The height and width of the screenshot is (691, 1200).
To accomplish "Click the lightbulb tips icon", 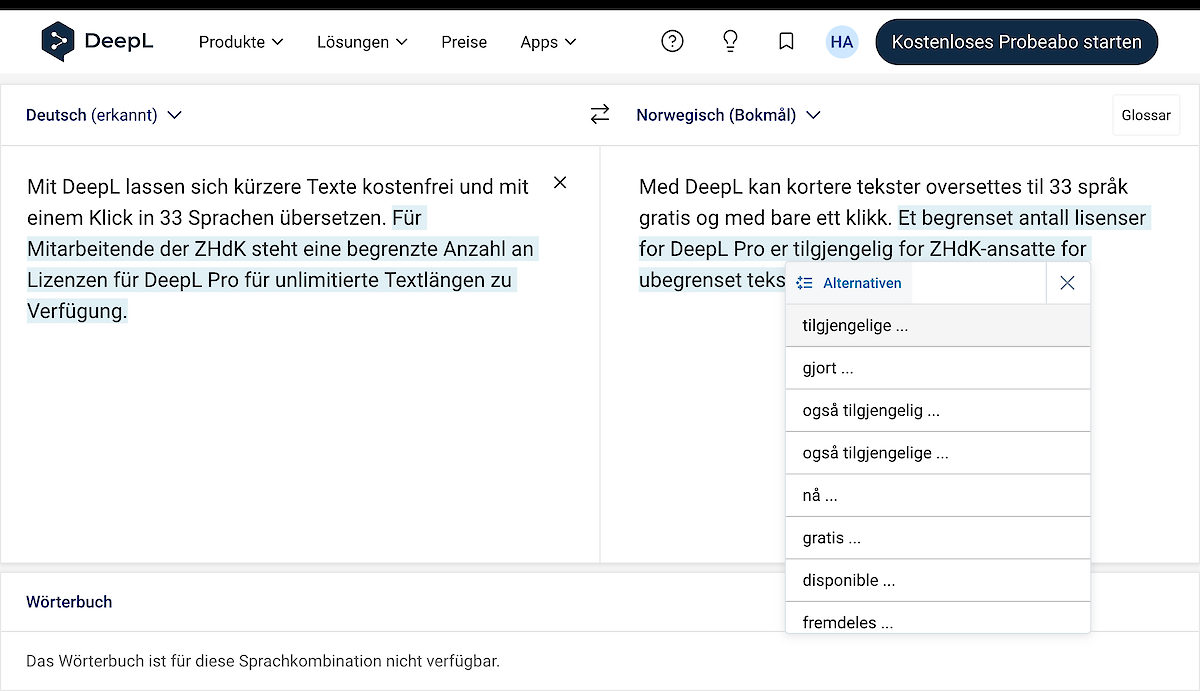I will click(730, 42).
